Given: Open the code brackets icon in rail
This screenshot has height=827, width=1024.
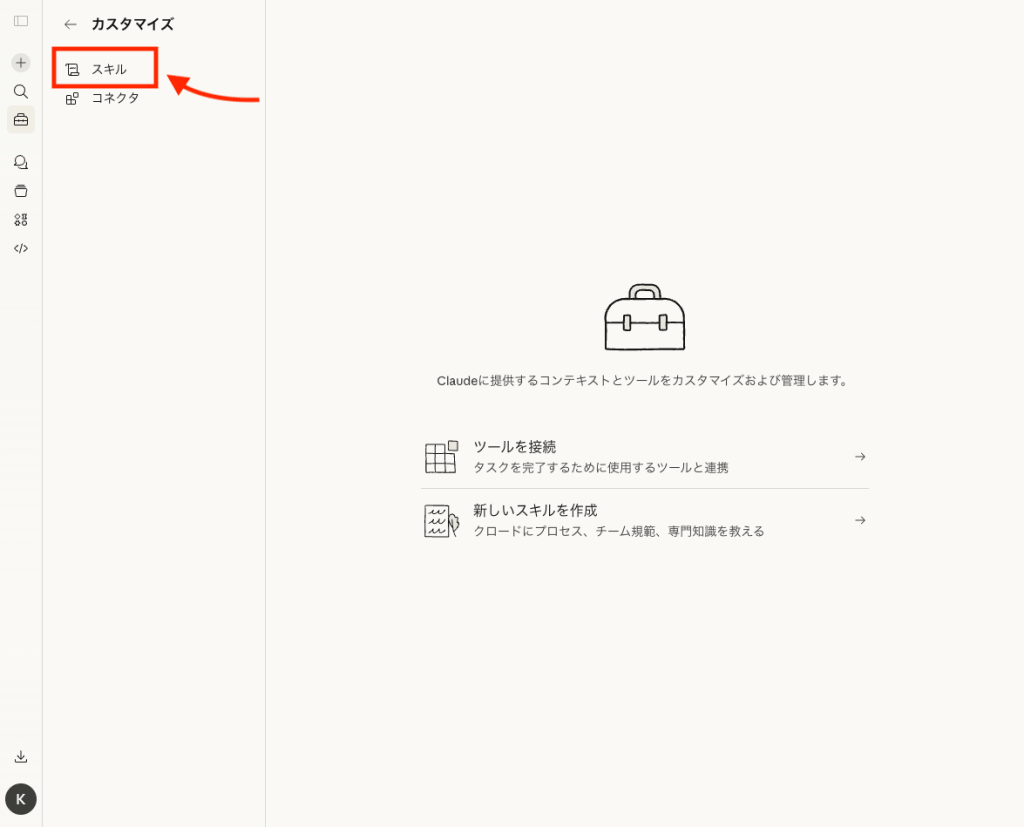Looking at the screenshot, I should tap(21, 248).
